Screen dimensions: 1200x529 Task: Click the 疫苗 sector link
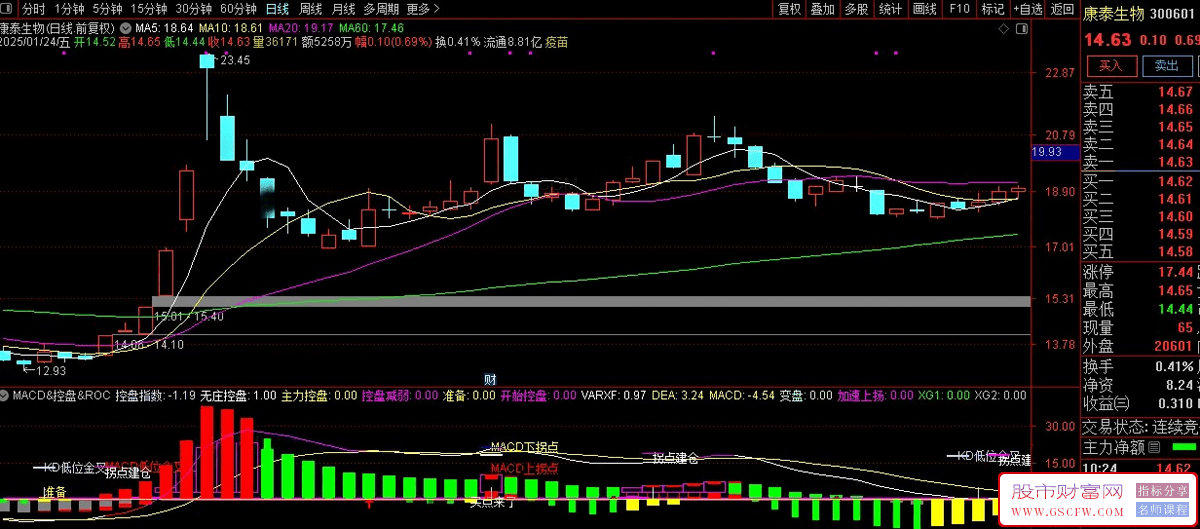[556, 43]
